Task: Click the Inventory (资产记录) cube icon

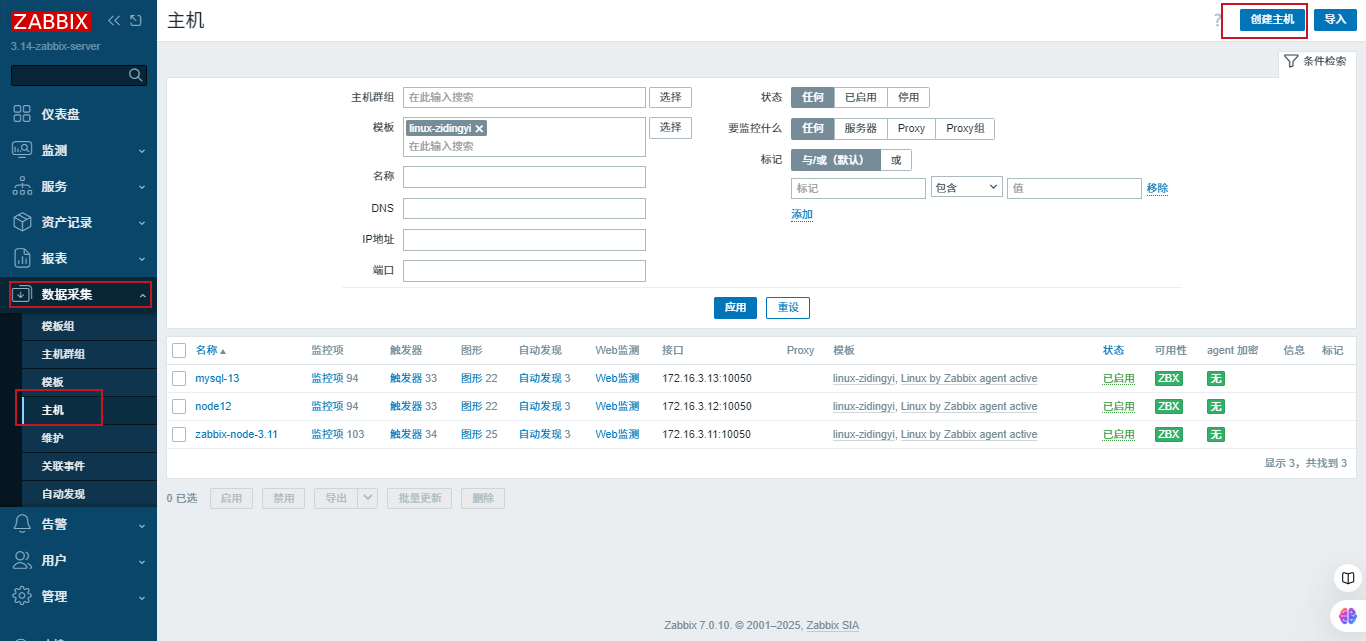Action: pyautogui.click(x=22, y=222)
